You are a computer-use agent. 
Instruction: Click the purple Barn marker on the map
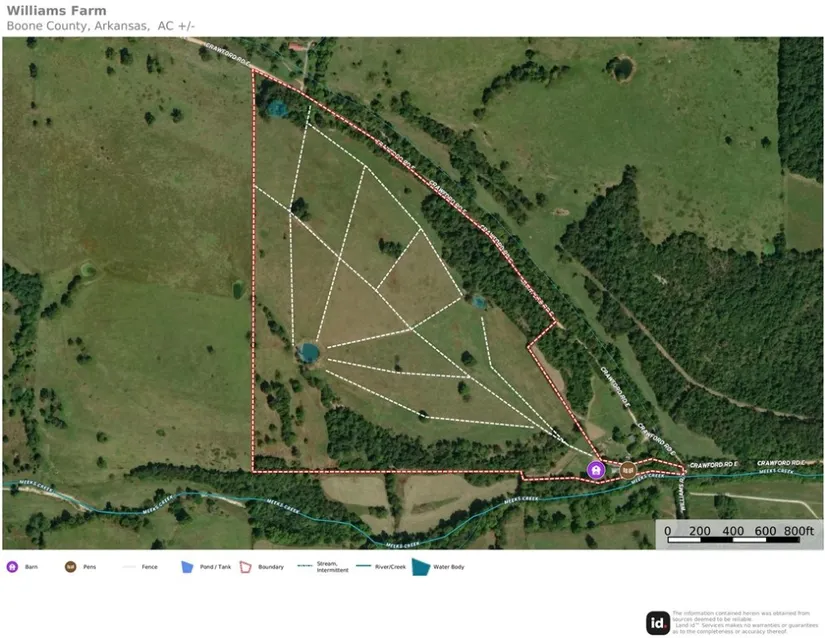(x=596, y=470)
